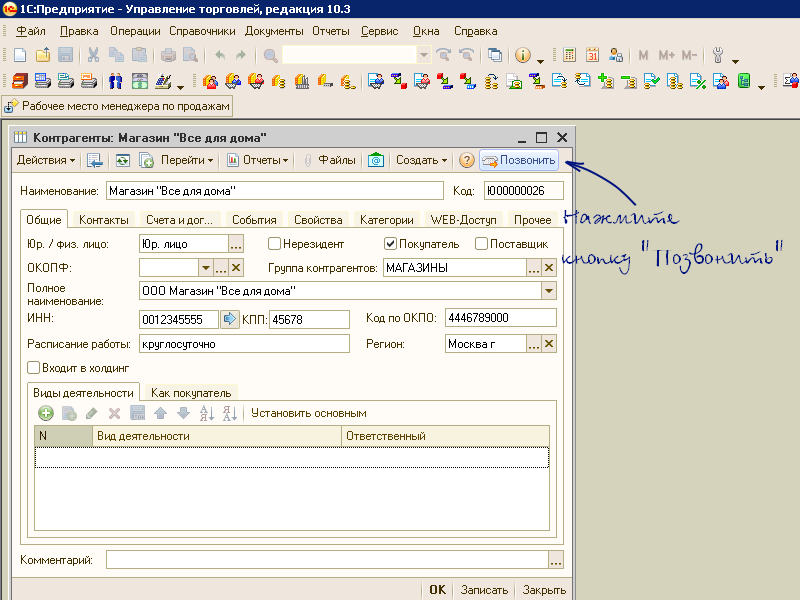Viewport: 800px width, 600px height.
Task: Click the Find magnifier icon in toolbar
Action: coord(270,55)
